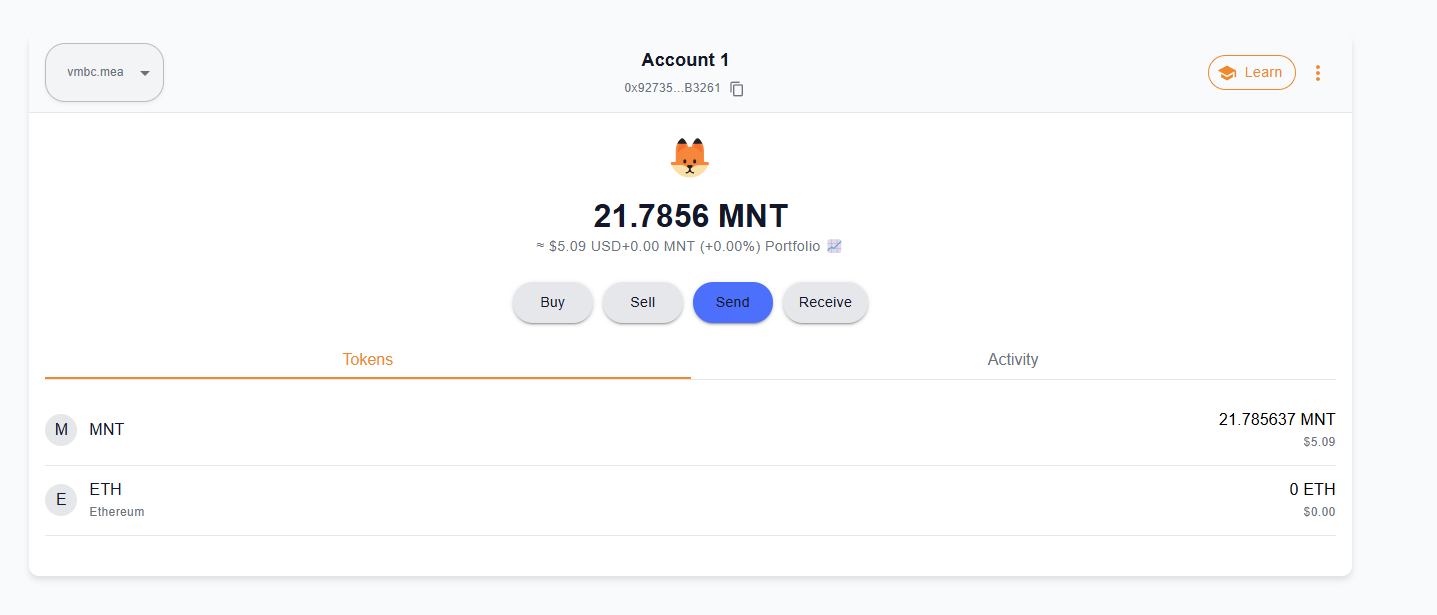
Task: Copy the account address with clipboard icon
Action: pyautogui.click(x=737, y=89)
